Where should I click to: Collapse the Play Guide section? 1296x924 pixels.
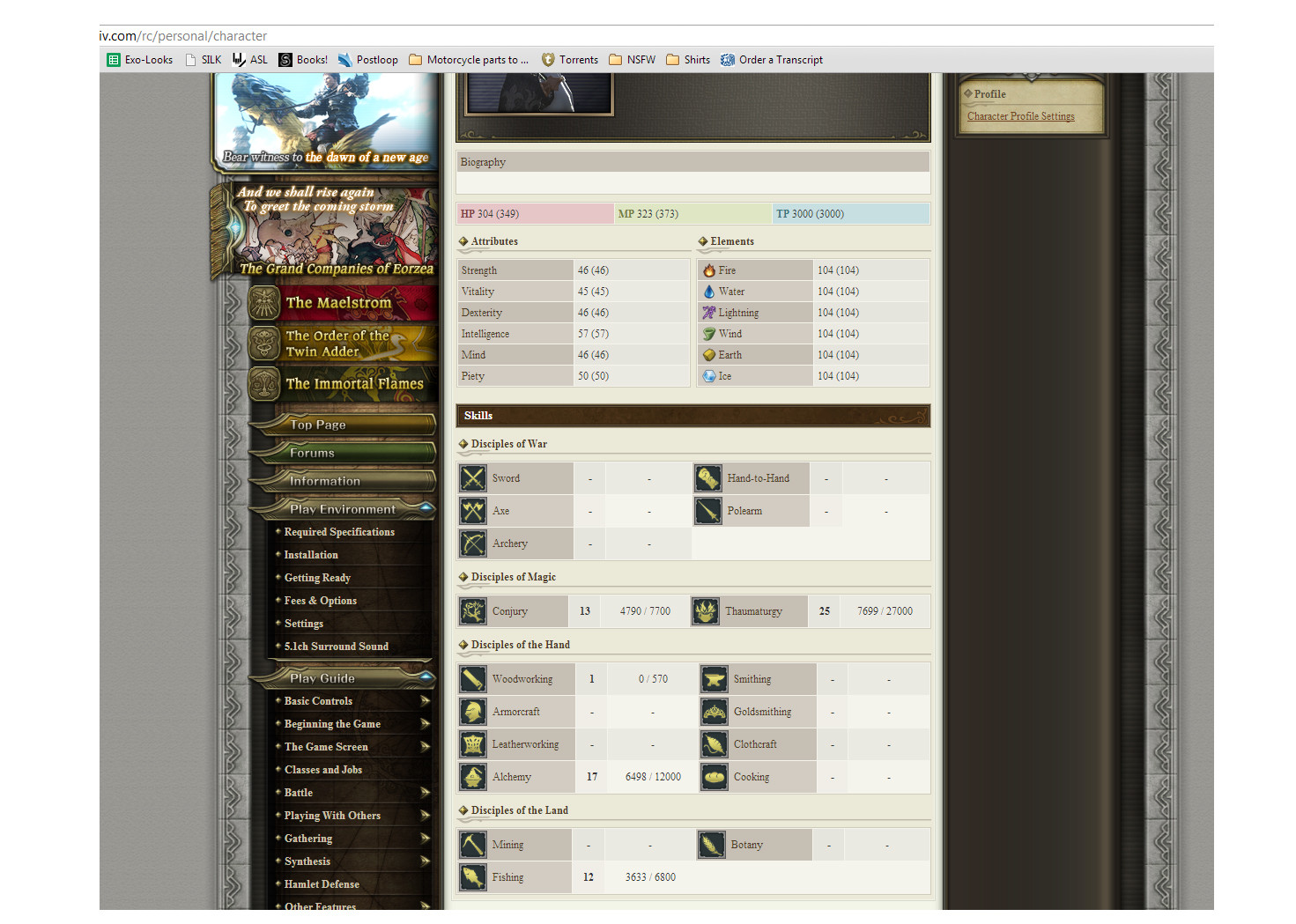point(344,678)
